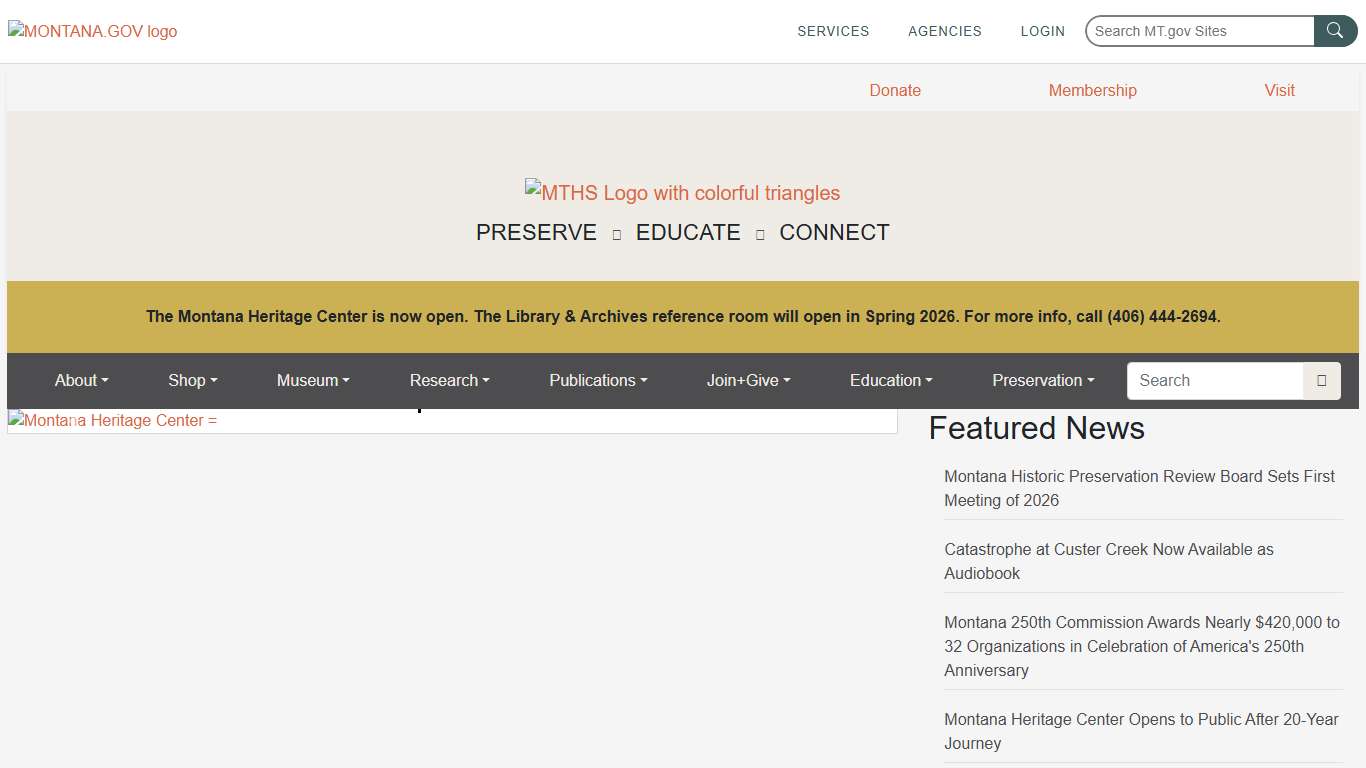The image size is (1366, 768).
Task: Click the MONTANA.GOV logo image
Action: [x=93, y=31]
